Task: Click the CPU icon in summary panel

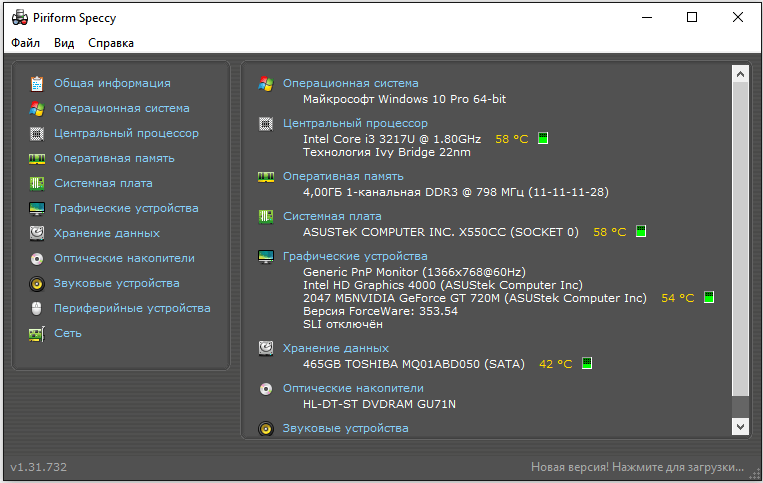Action: (x=266, y=124)
